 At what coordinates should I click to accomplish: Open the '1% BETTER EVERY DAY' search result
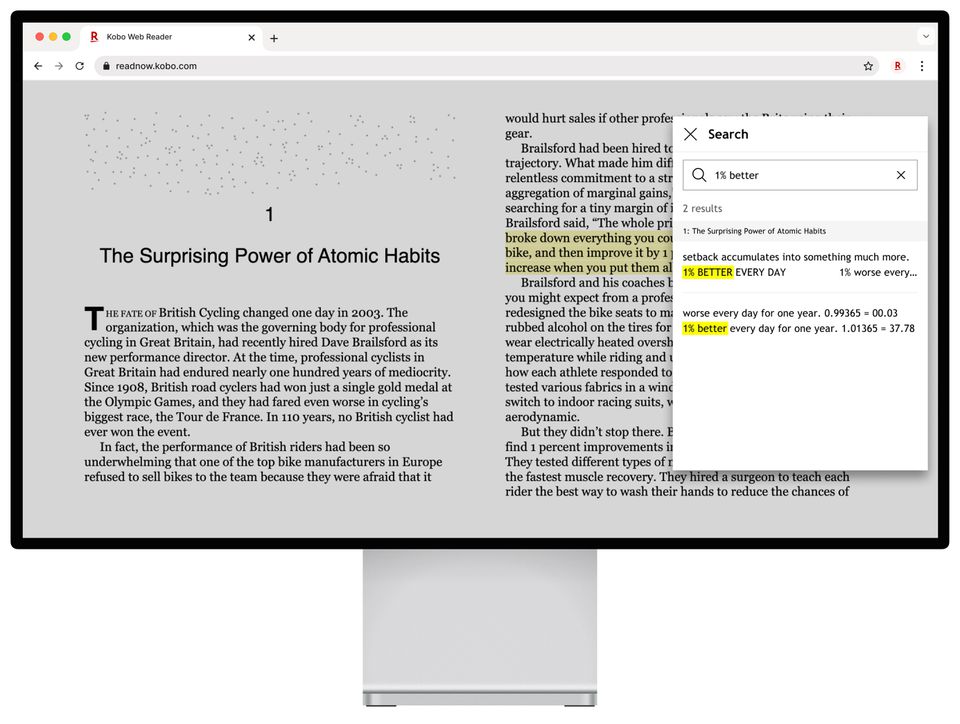[800, 265]
